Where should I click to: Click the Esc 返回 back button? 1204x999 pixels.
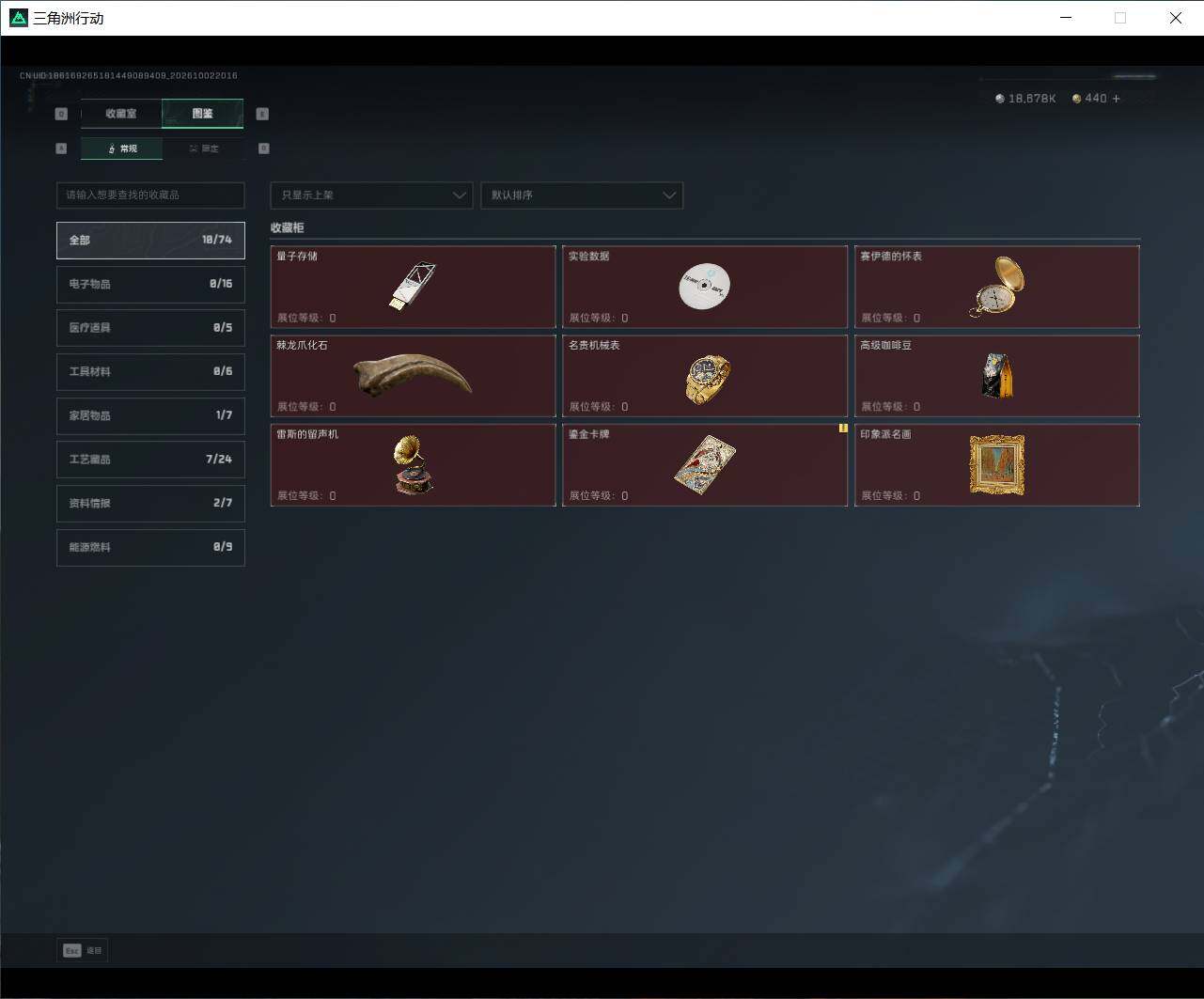coord(83,950)
